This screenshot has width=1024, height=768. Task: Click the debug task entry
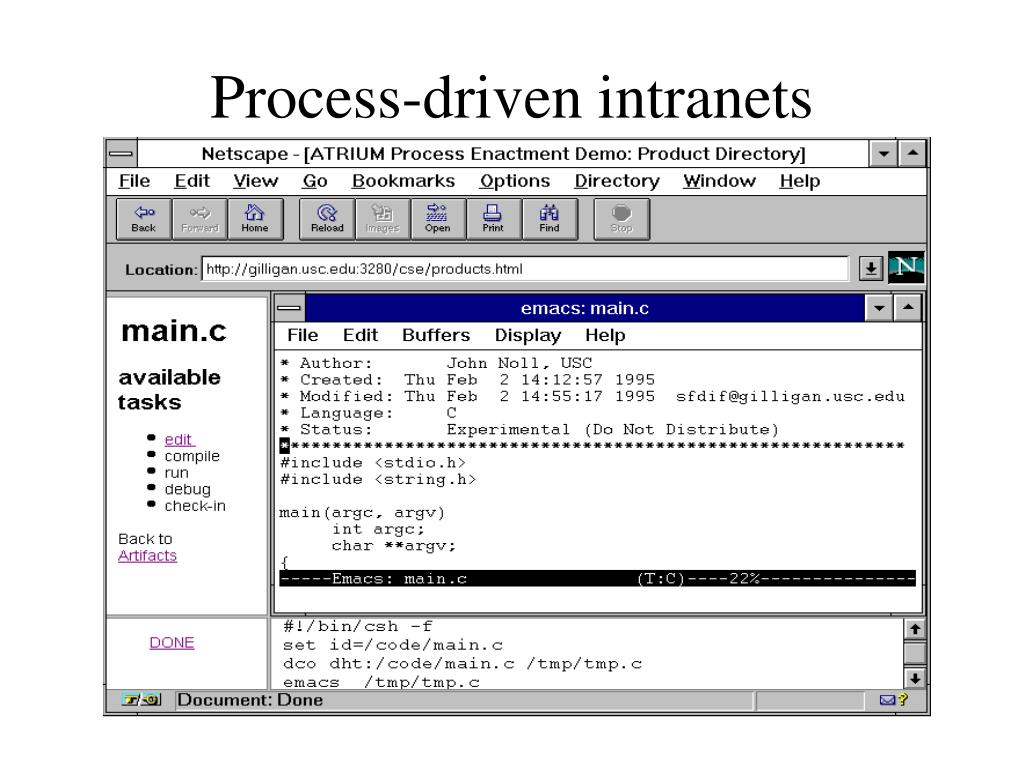pos(187,490)
